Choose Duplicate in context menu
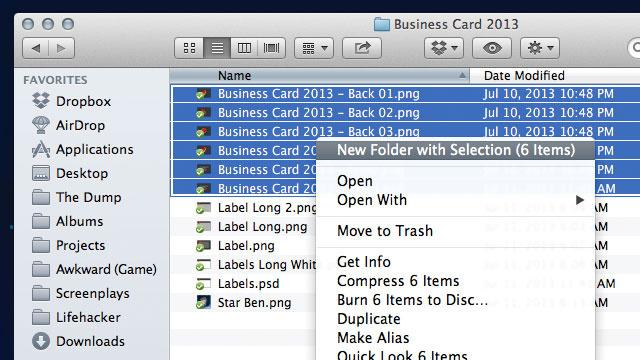 (456, 319)
